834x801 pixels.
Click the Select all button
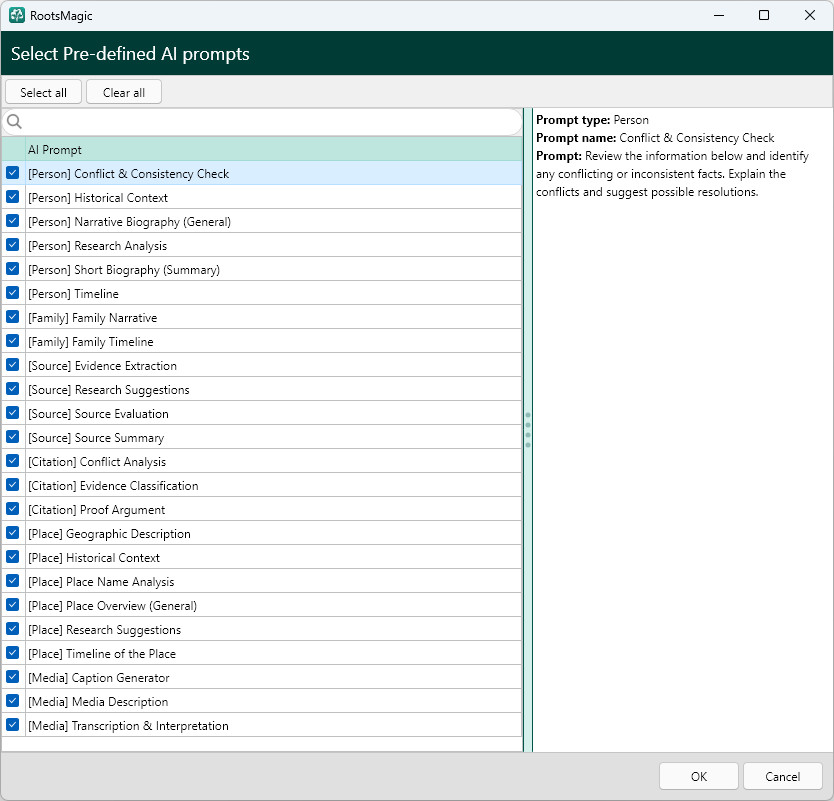click(x=44, y=93)
